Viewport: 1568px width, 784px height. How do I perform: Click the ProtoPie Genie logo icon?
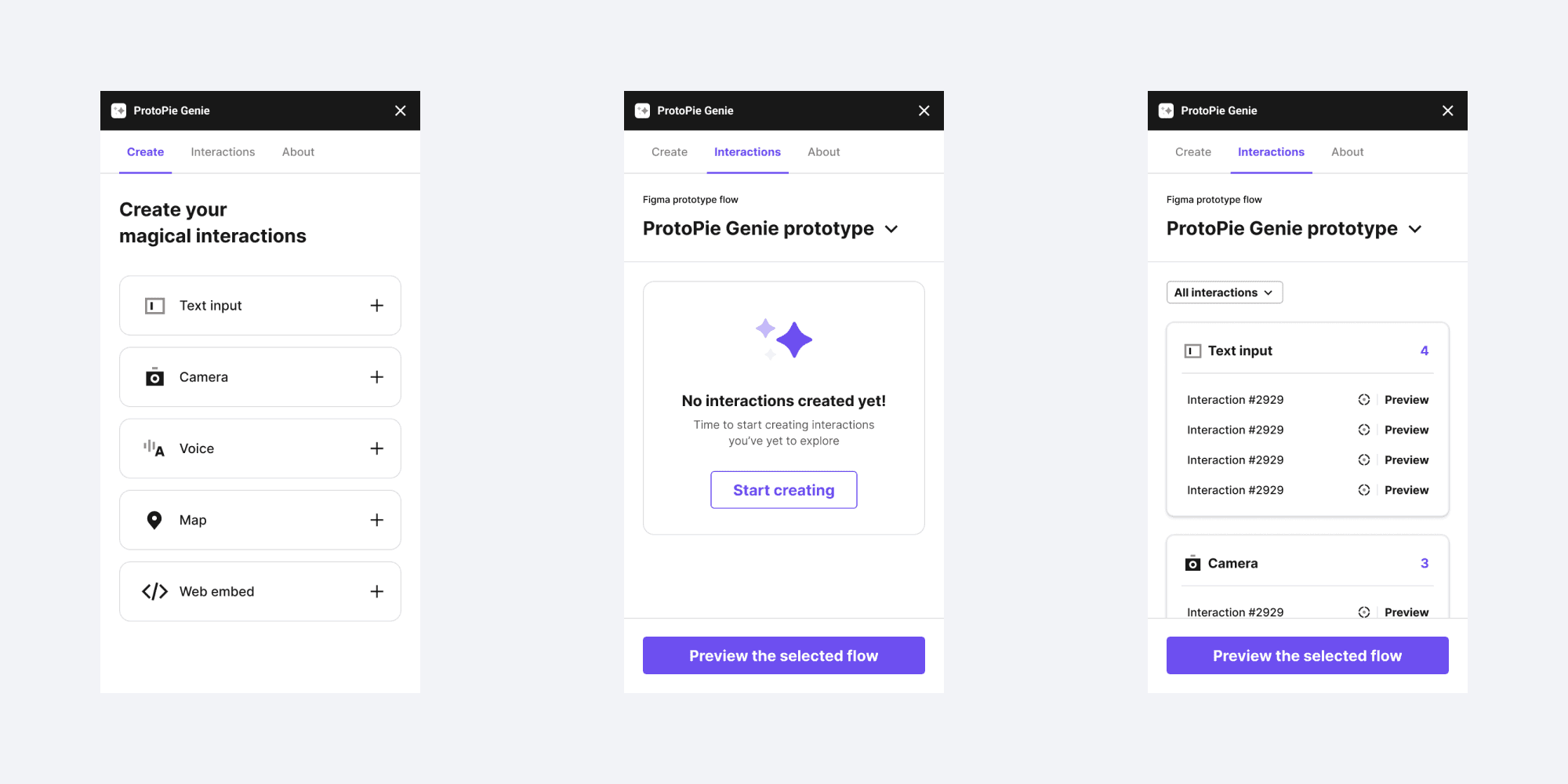pos(119,111)
